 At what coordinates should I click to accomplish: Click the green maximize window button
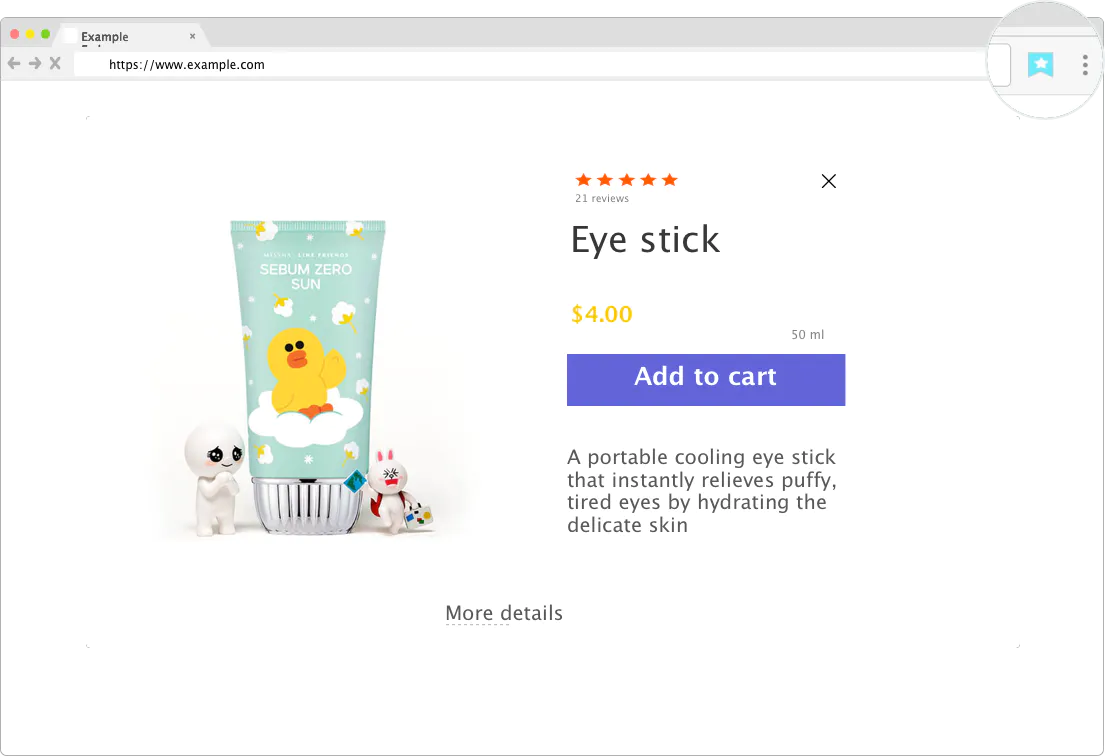tap(45, 34)
